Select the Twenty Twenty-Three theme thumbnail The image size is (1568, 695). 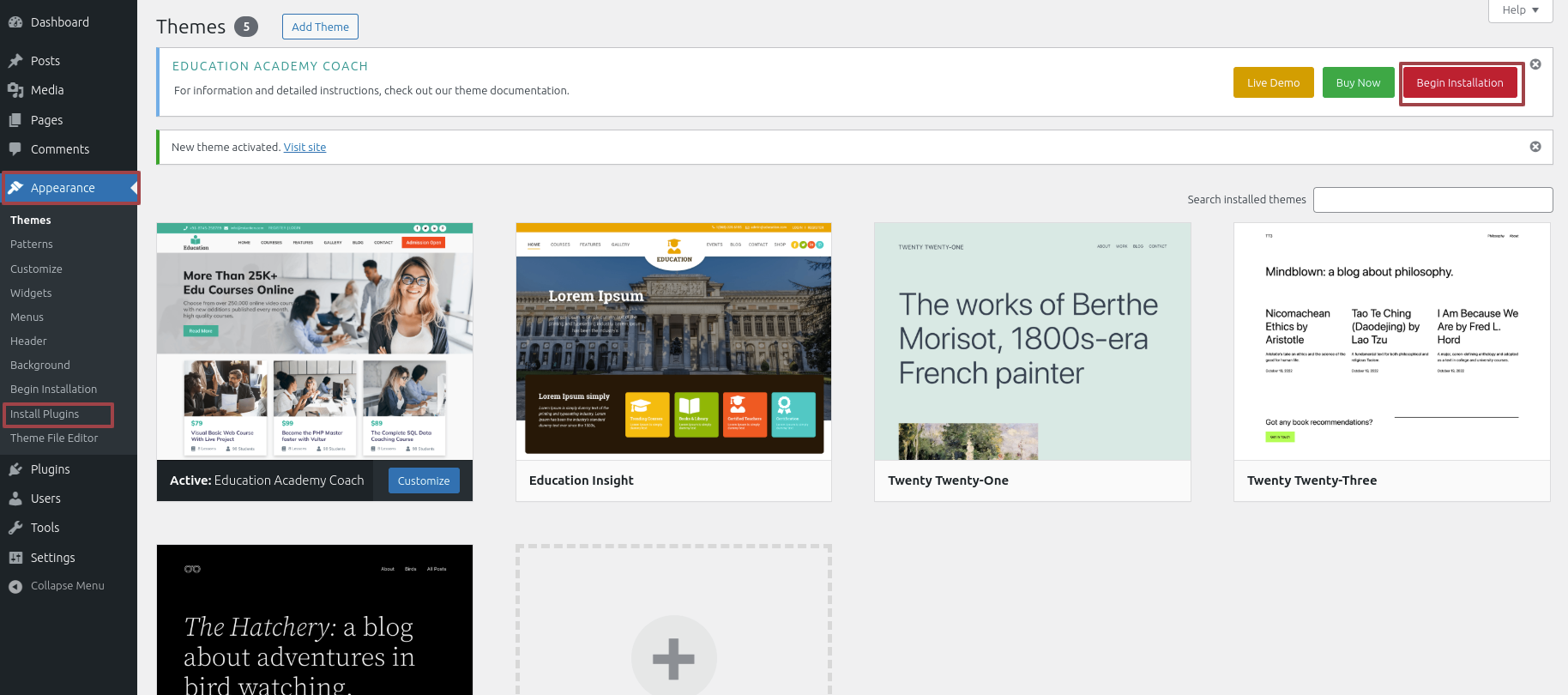pos(1392,341)
